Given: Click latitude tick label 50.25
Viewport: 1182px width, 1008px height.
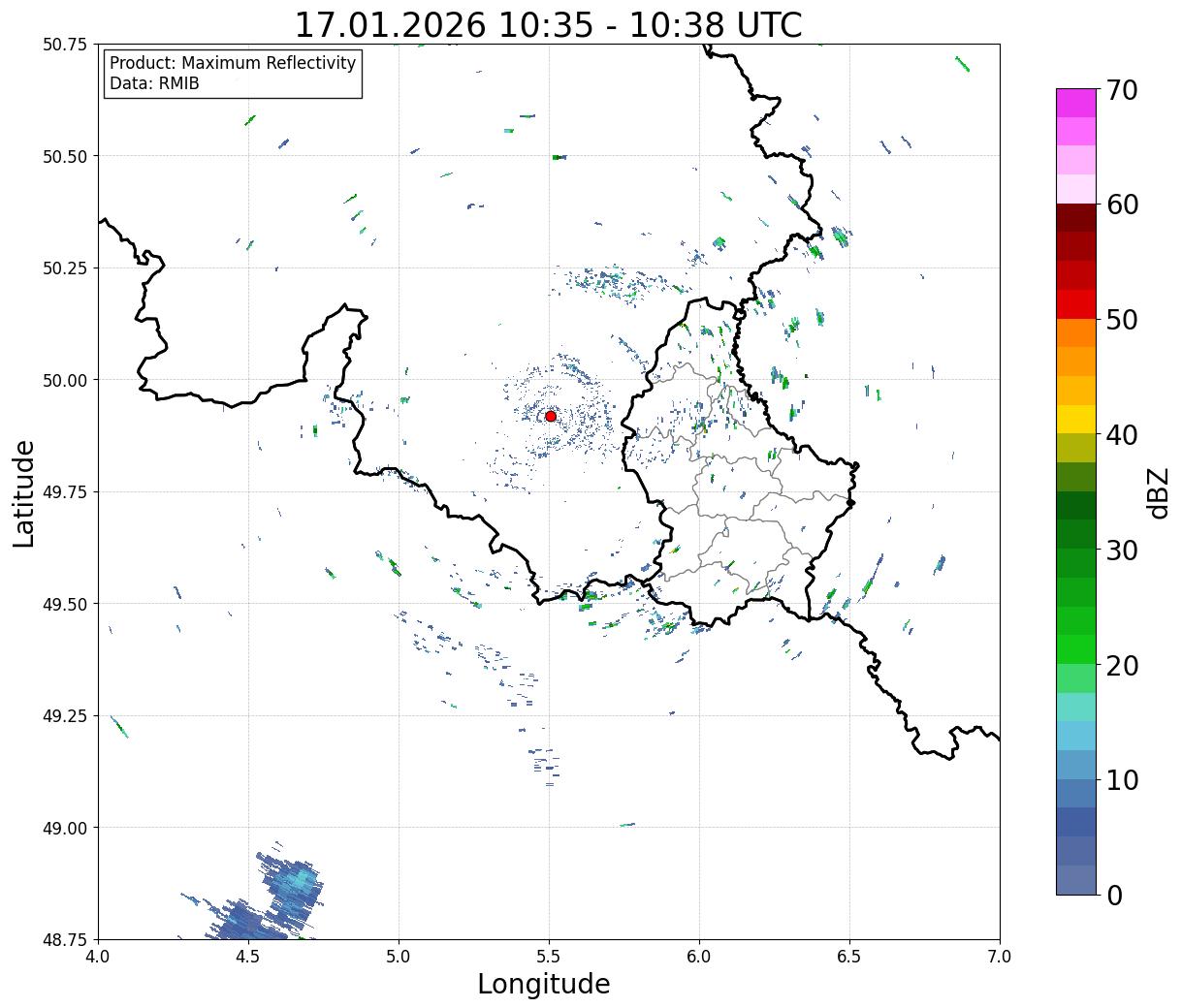Looking at the screenshot, I should click(65, 268).
